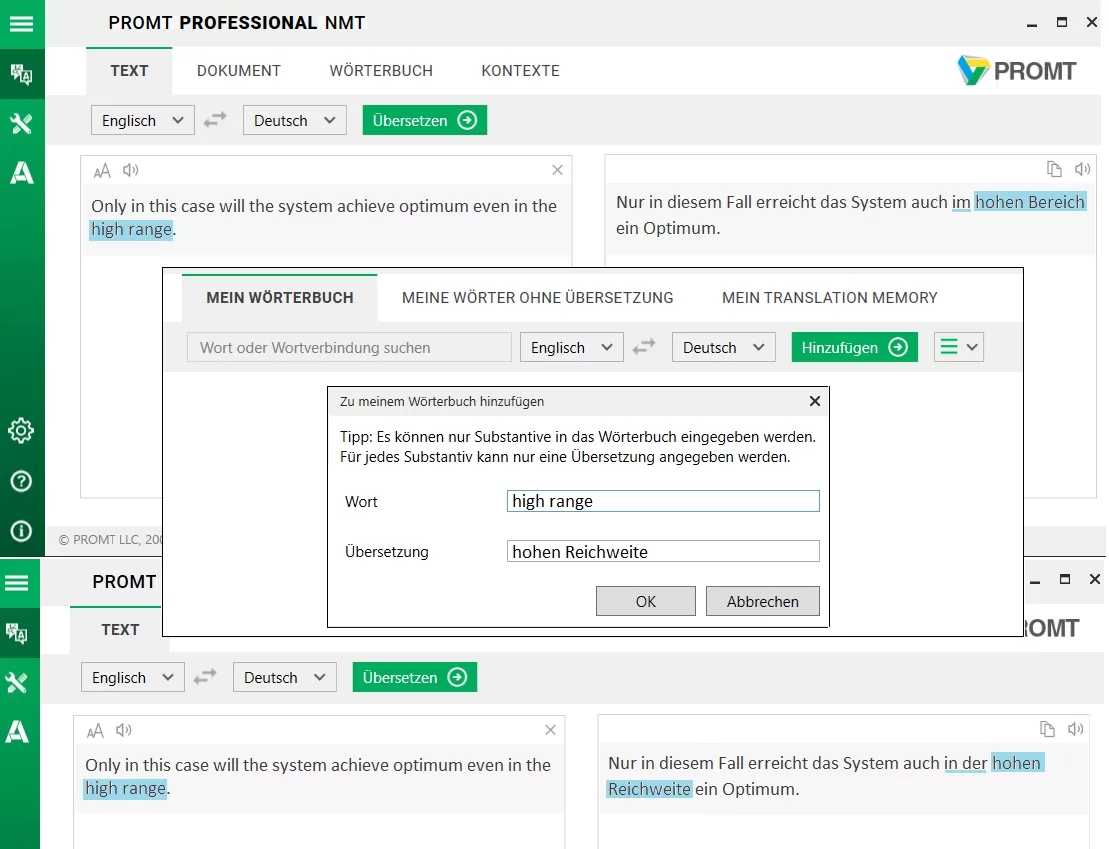1109x849 pixels.
Task: Open hamburger menu in top PROMT window
Action: tap(21, 24)
